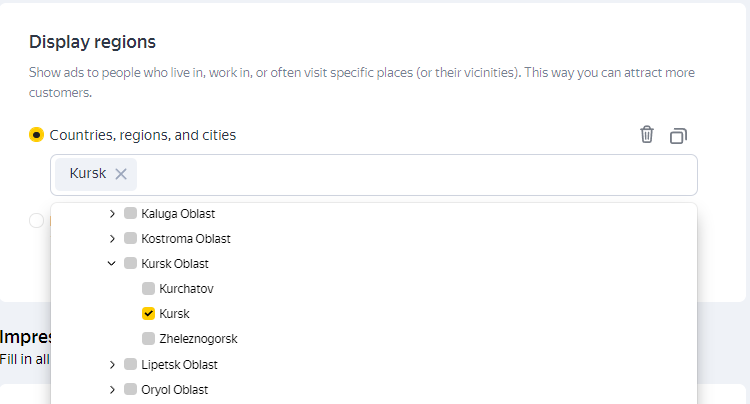Check the Zheleznogorsk checkbox
This screenshot has width=750, height=404.
tap(148, 338)
